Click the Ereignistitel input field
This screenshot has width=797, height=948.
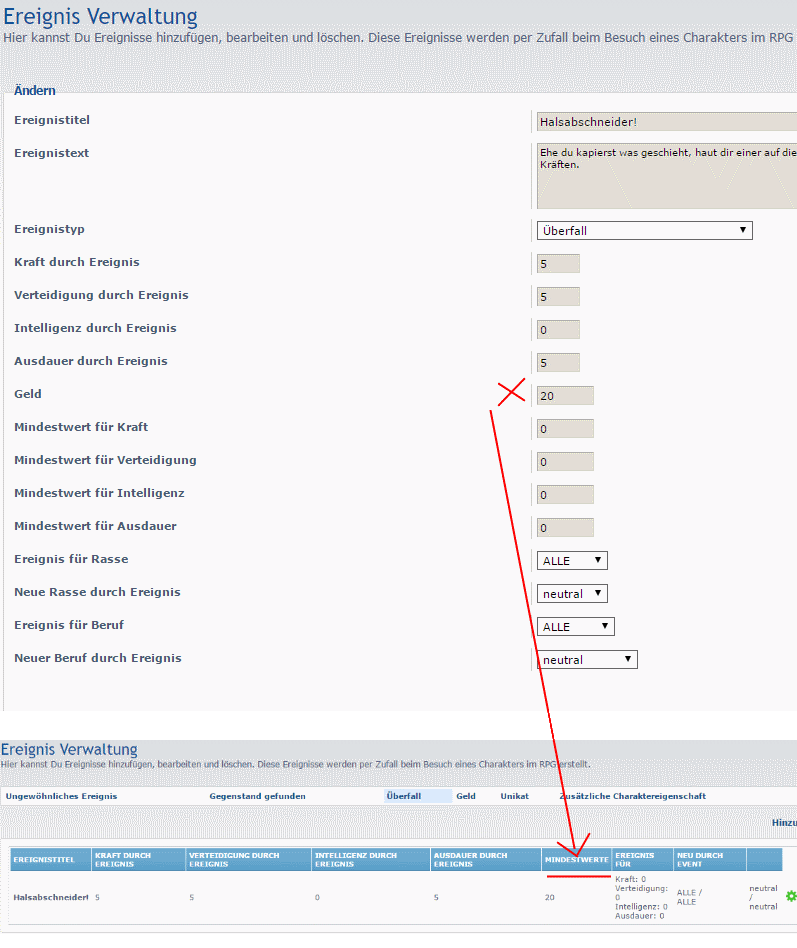(x=666, y=122)
